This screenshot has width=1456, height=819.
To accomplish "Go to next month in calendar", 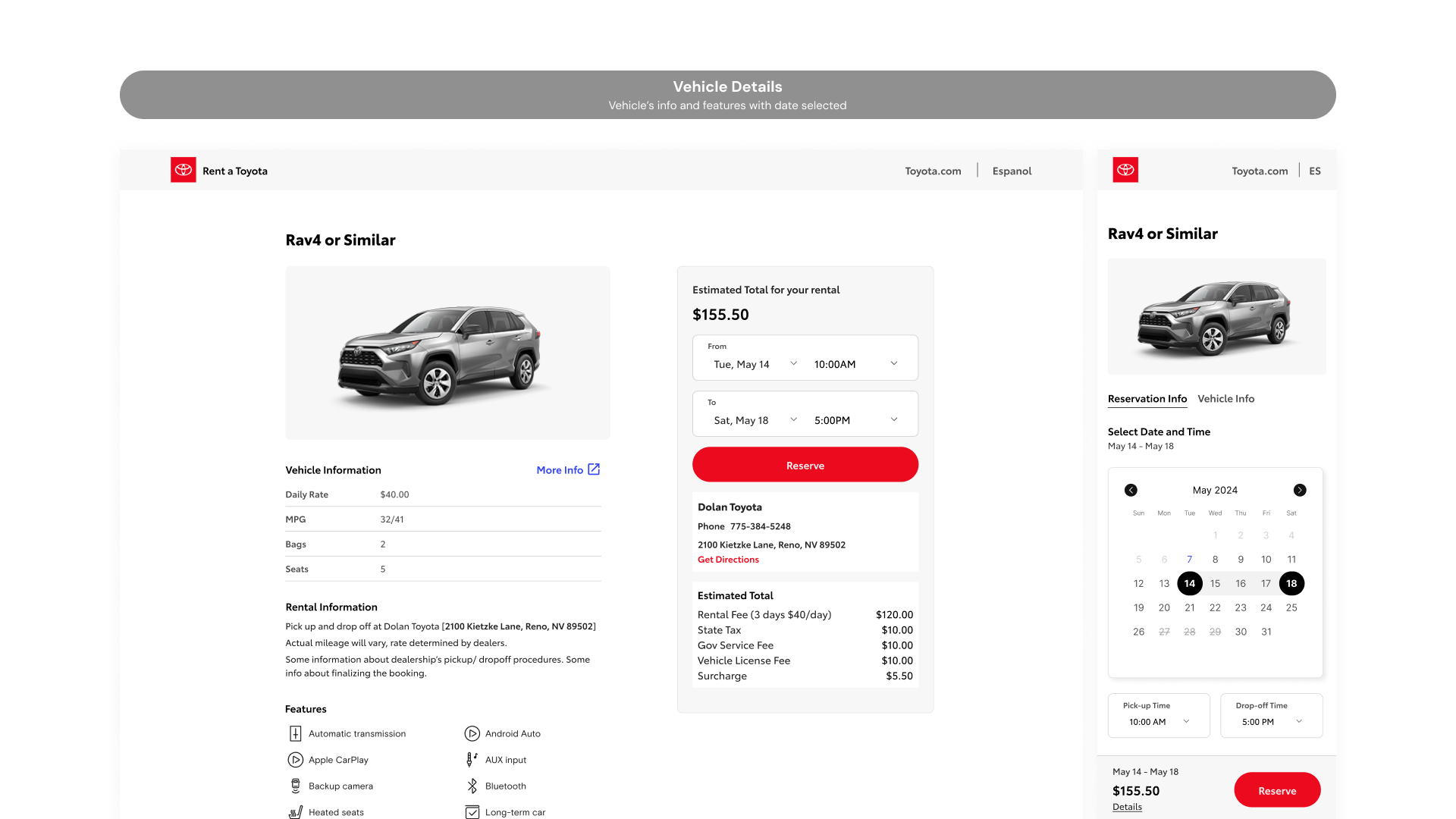I will click(1300, 490).
